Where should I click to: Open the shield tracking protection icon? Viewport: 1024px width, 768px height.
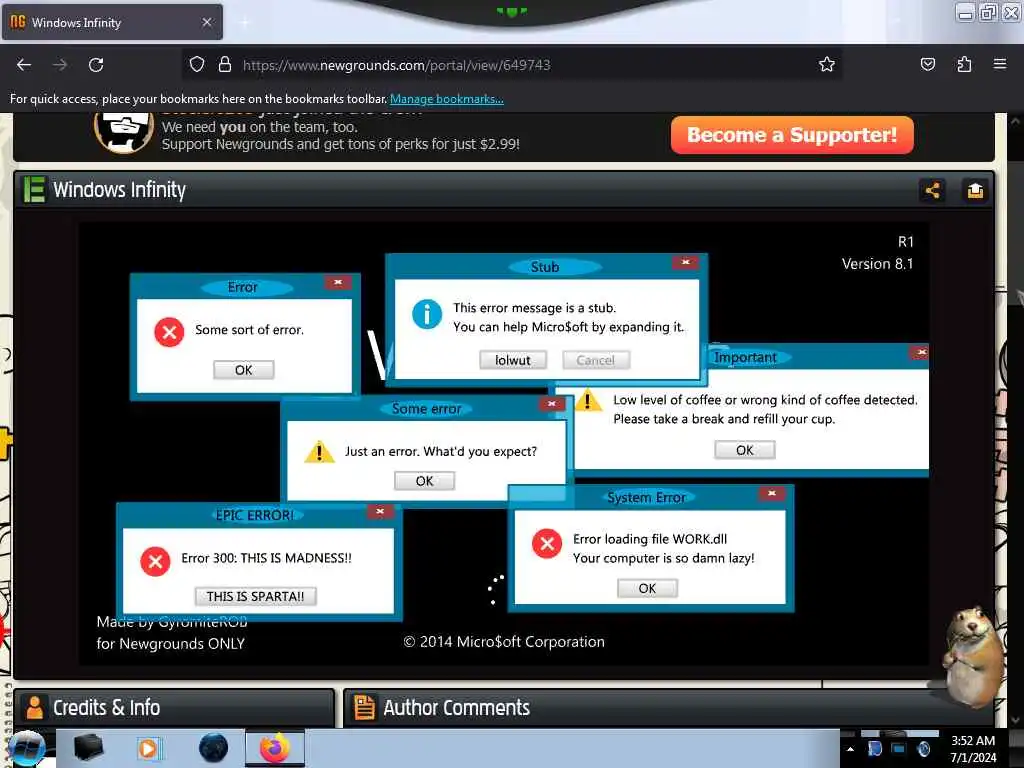pyautogui.click(x=197, y=65)
